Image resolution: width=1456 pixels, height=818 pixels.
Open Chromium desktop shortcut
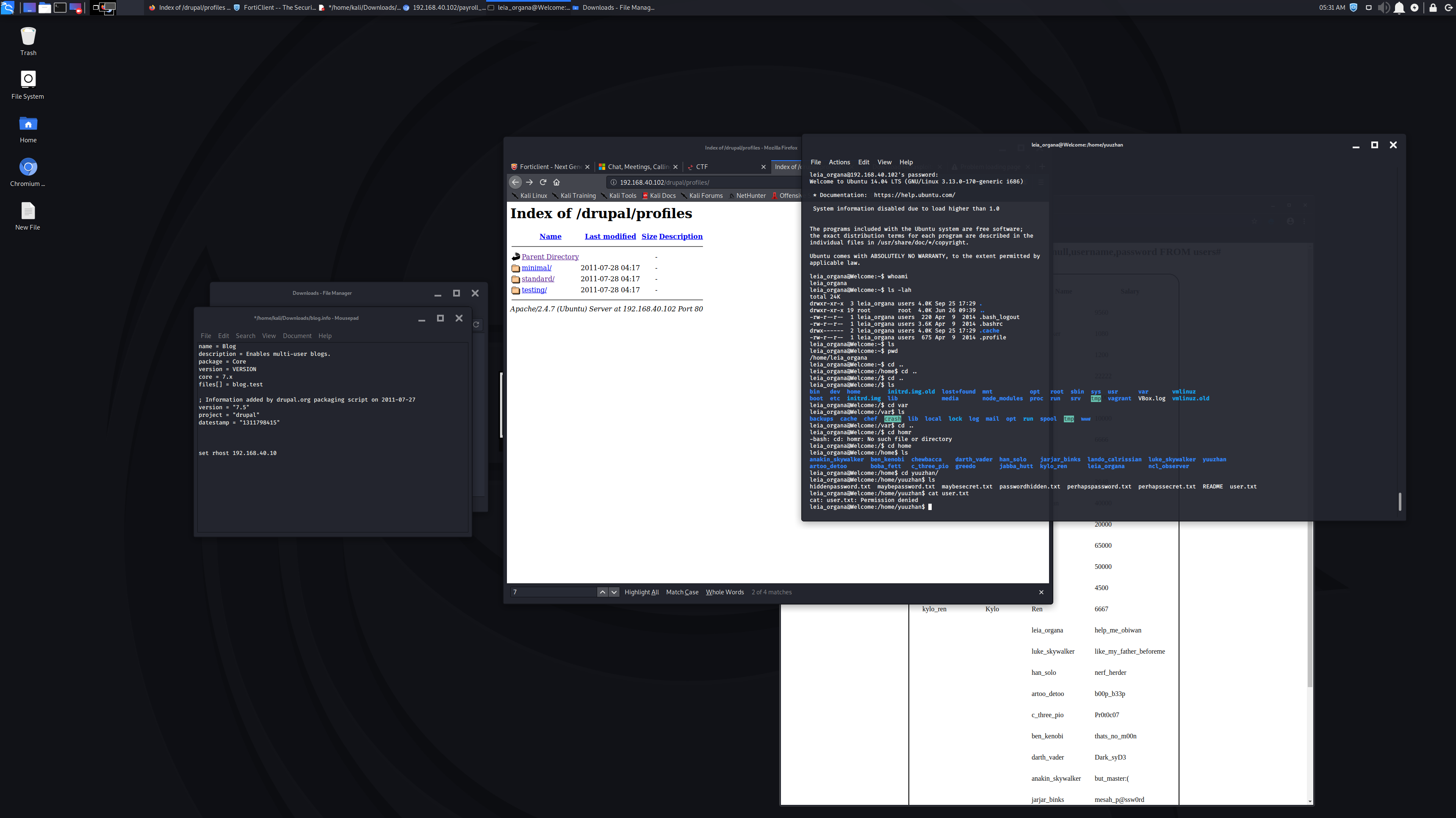[28, 167]
